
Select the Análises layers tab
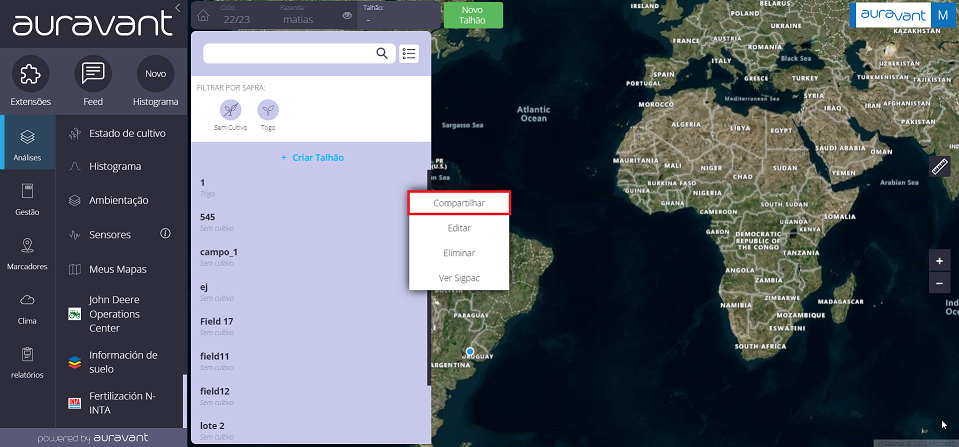point(28,142)
